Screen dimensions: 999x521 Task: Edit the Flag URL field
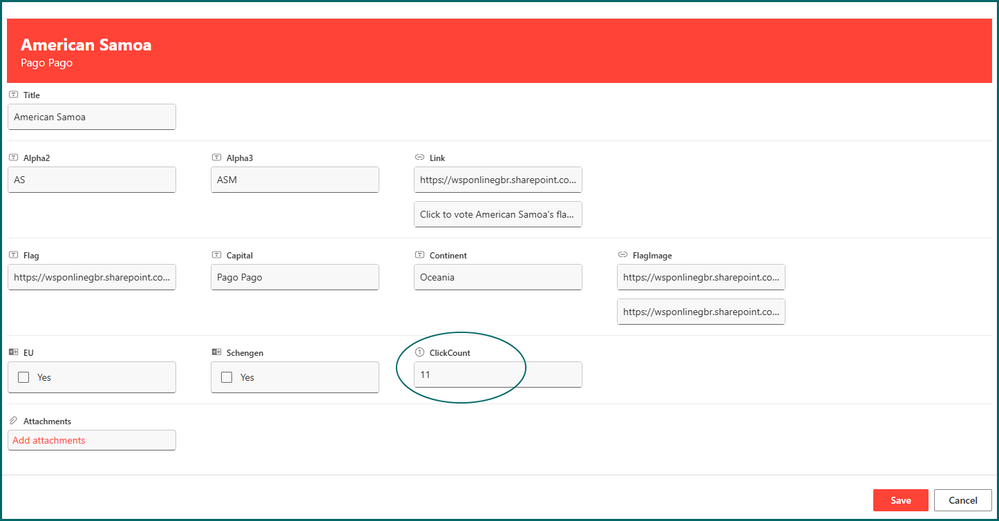click(92, 277)
